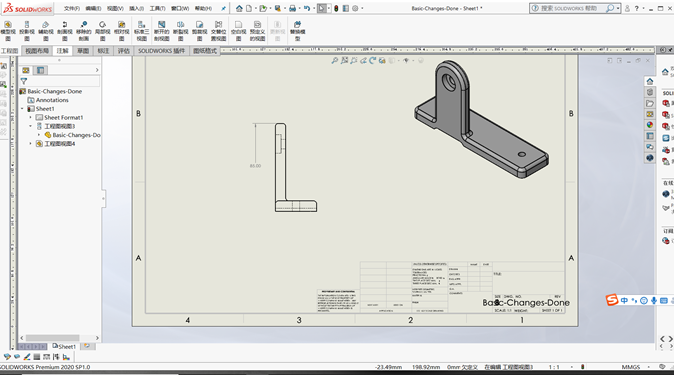Screen dimensions: 674x375
Task: Select the 标准三视图 (Standard 3 View) tool
Action: [141, 31]
